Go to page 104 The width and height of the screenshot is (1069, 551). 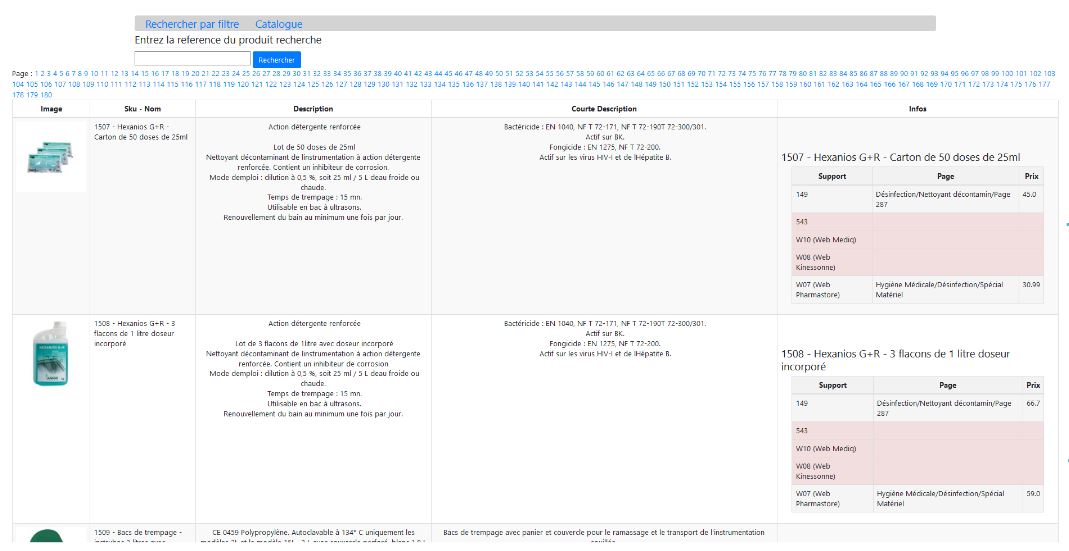coord(18,85)
